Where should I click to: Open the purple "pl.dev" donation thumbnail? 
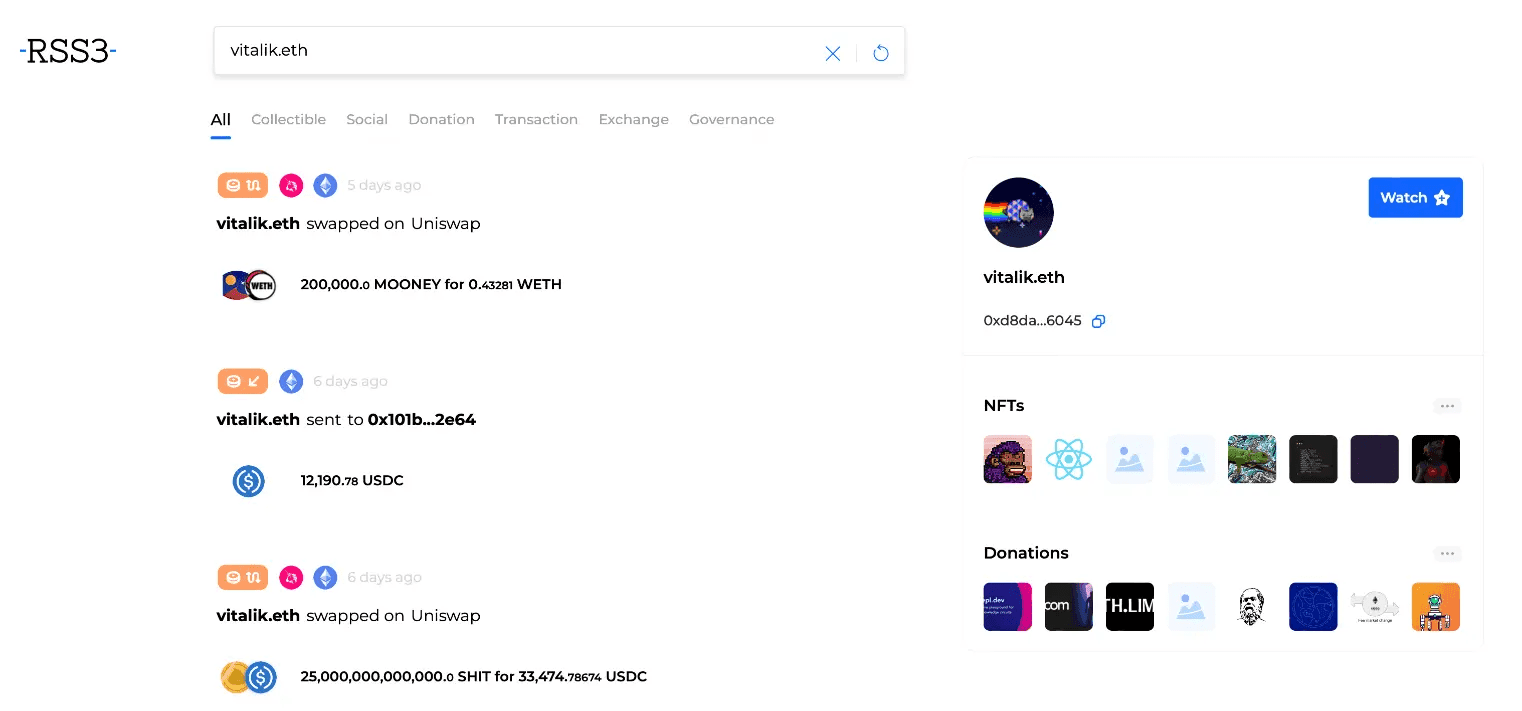1008,607
